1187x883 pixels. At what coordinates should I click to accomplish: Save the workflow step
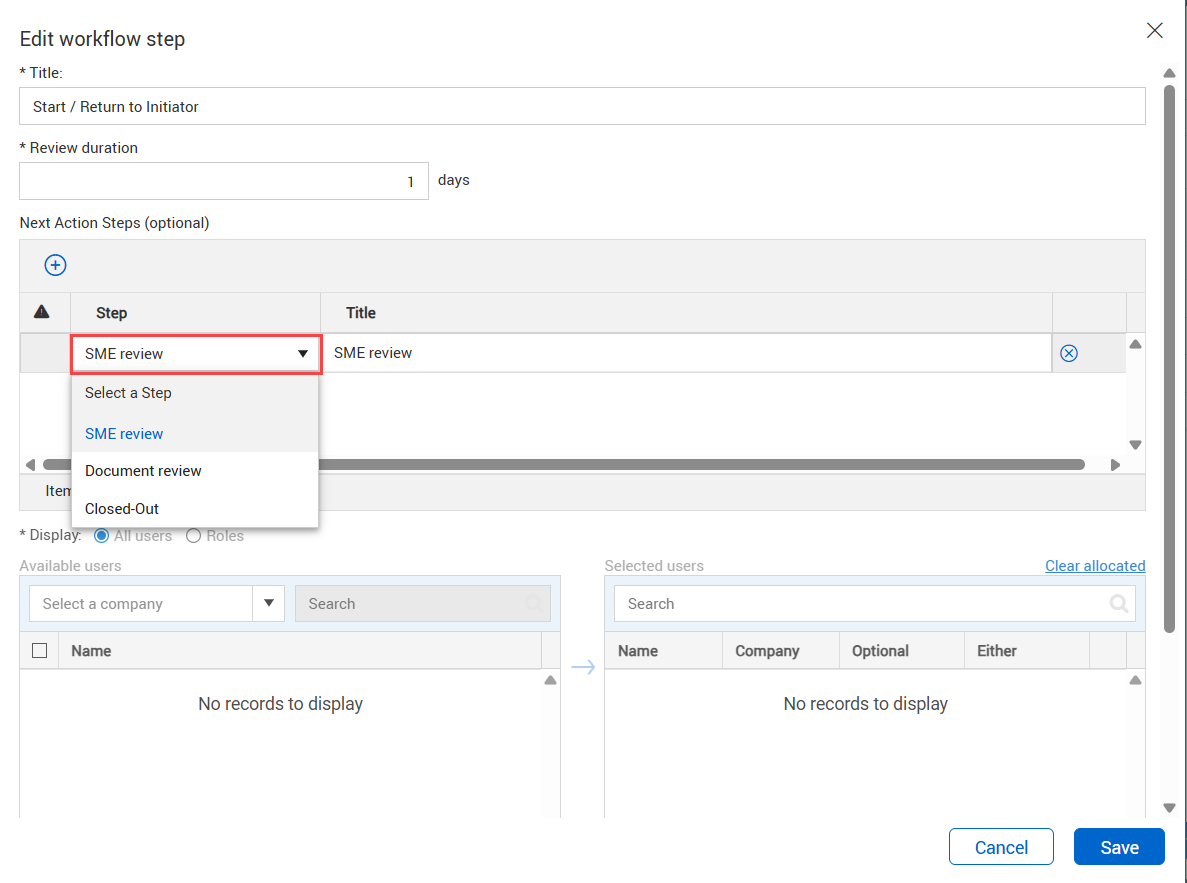[x=1118, y=847]
